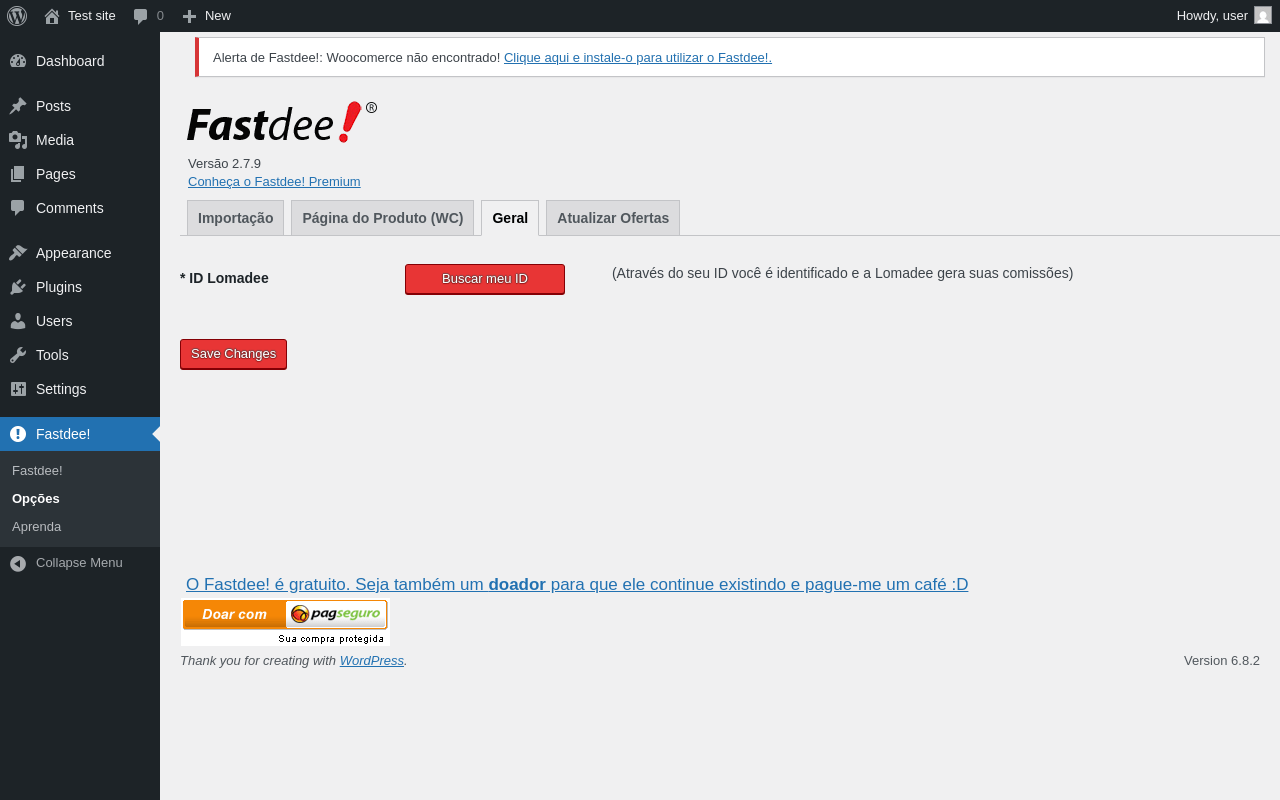1280x800 pixels.
Task: Open the Comments menu item
Action: 80,208
